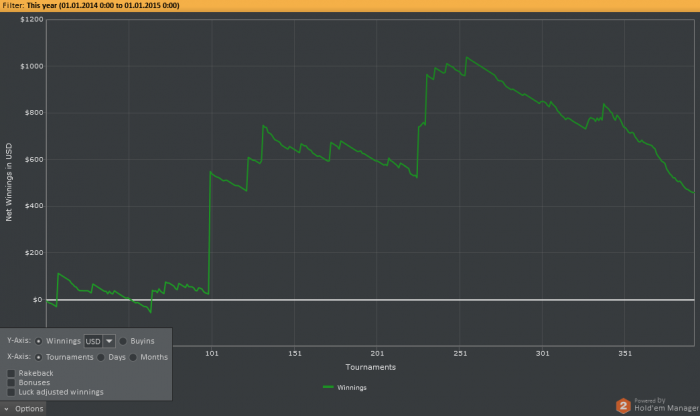Select the Days X-Axis radio button
The width and height of the screenshot is (700, 416).
click(101, 357)
